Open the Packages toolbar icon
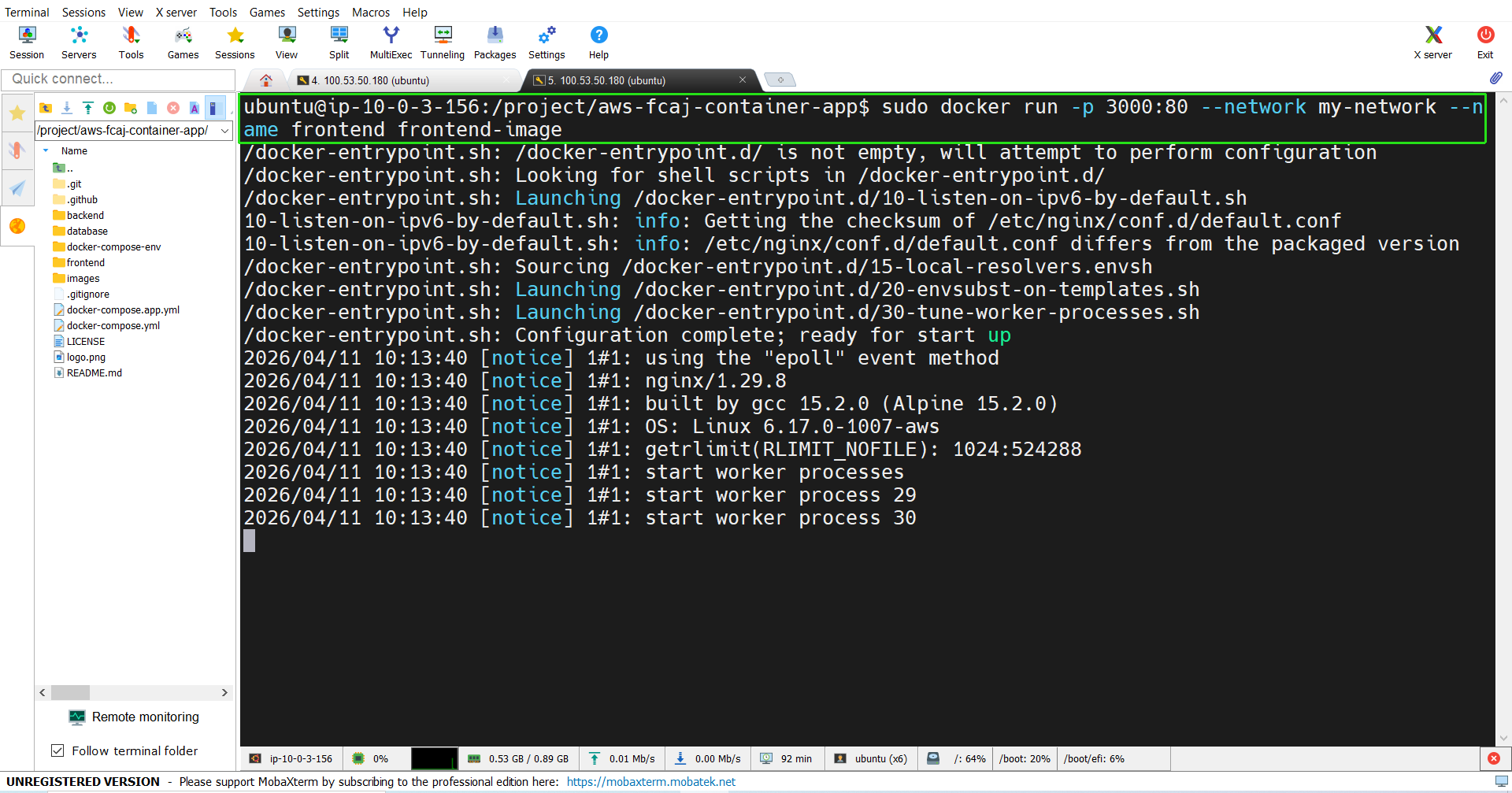Viewport: 1512px width, 793px height. 495,43
